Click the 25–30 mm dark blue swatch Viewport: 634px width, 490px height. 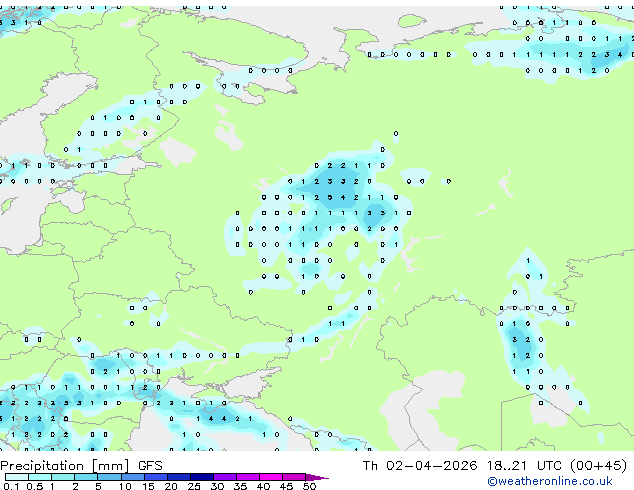(202, 477)
